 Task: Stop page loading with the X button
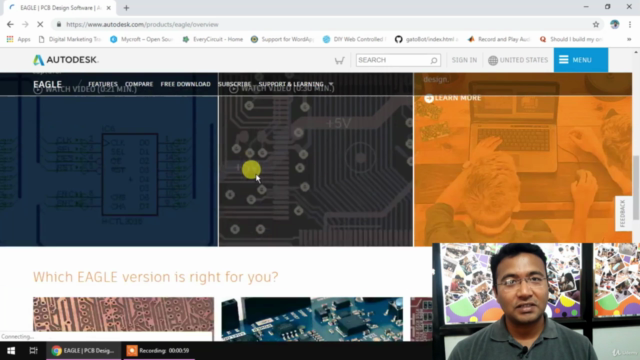(x=40, y=24)
